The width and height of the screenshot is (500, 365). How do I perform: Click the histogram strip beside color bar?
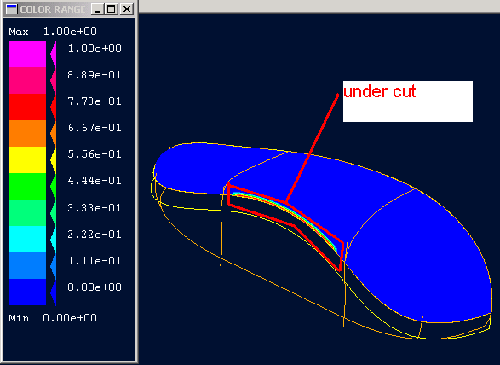tap(53, 173)
